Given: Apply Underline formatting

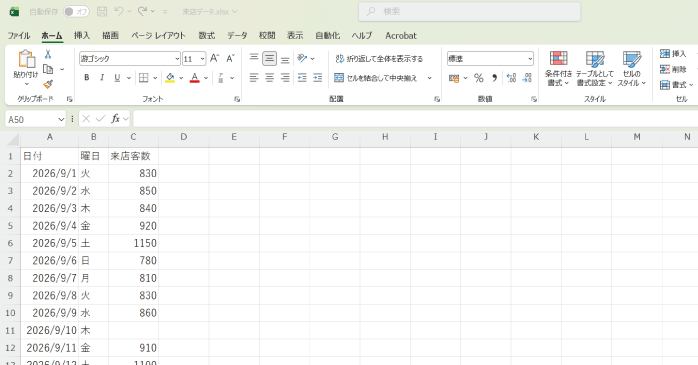Looking at the screenshot, I should (x=117, y=78).
